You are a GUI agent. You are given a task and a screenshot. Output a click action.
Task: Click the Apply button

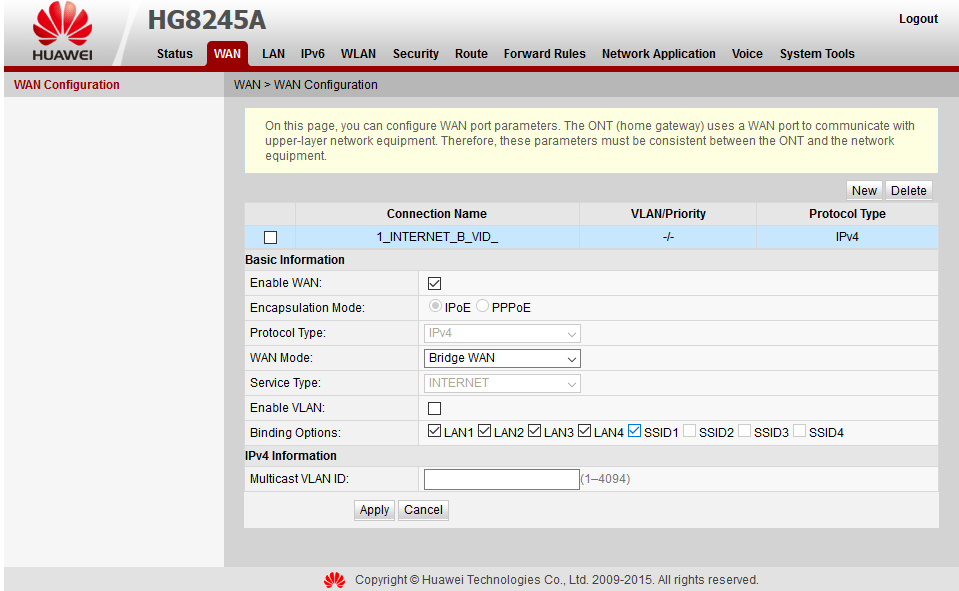click(x=374, y=510)
